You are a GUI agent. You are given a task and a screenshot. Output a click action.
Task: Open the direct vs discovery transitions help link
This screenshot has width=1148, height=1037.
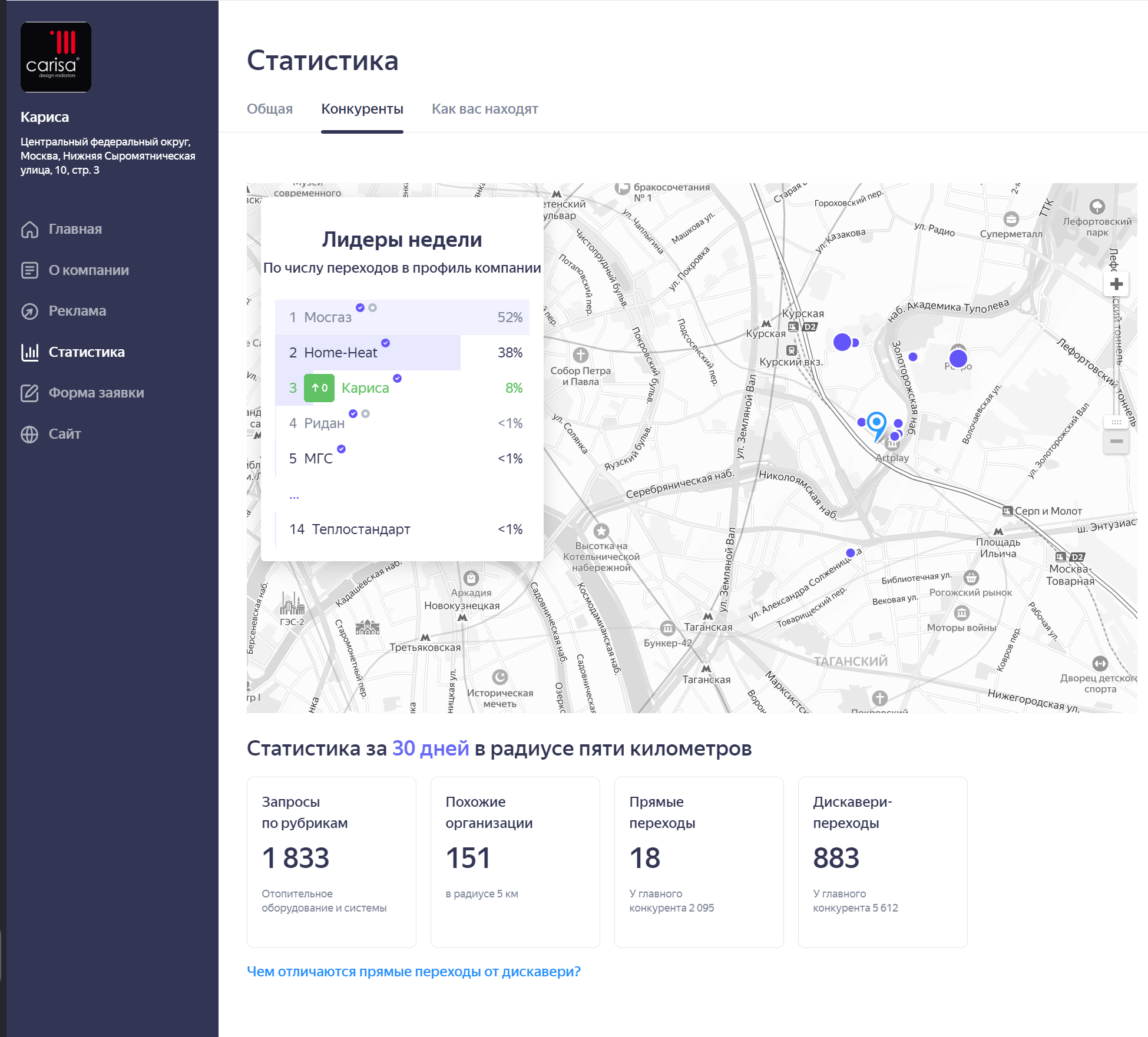pyautogui.click(x=413, y=972)
